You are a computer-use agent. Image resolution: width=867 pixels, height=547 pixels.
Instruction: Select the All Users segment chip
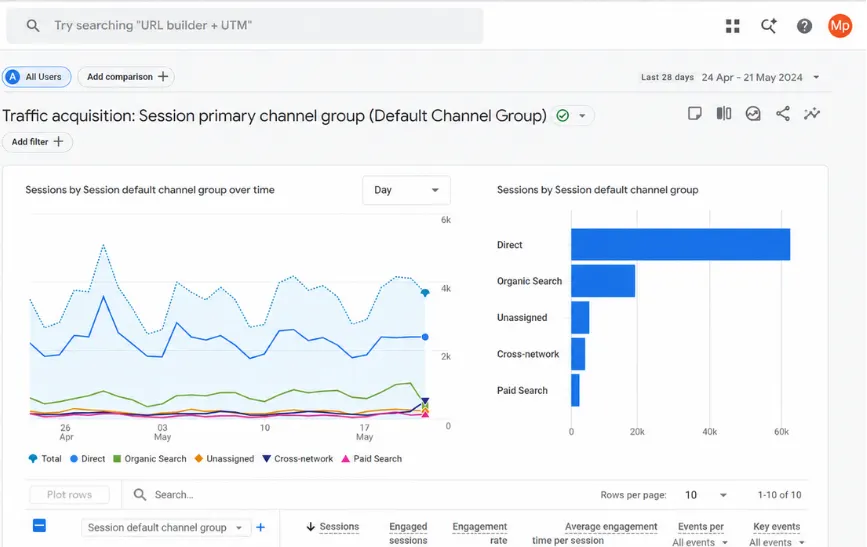tap(36, 77)
